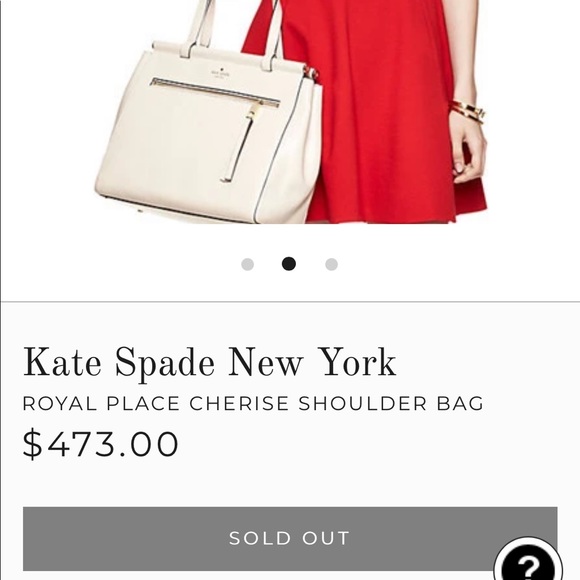The height and width of the screenshot is (580, 580).
Task: Go to the first carousel image dot
Action: (x=247, y=264)
